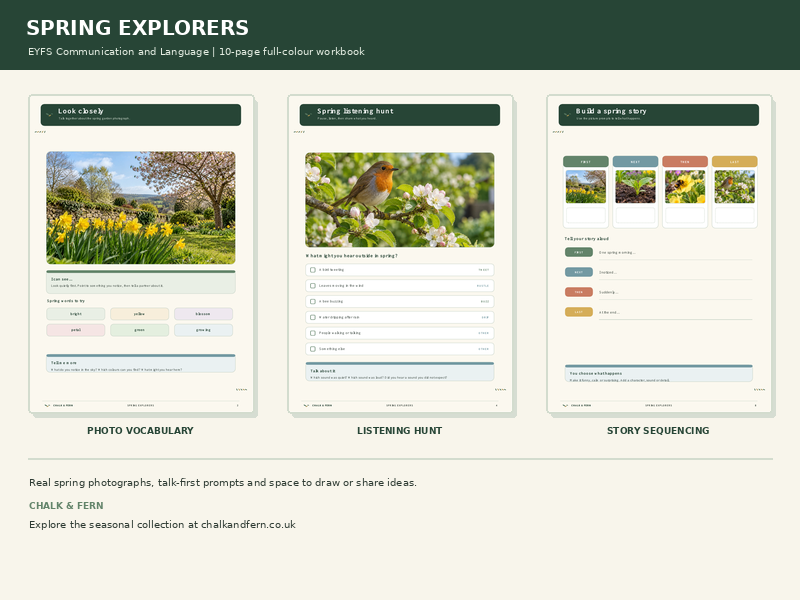Click the 'Tell your story aloud' heading
This screenshot has width=800, height=600.
(x=587, y=239)
